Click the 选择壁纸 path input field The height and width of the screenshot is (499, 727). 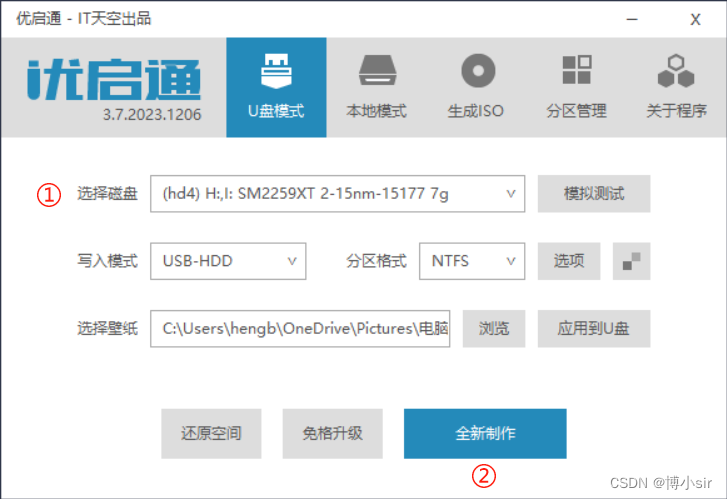(x=300, y=329)
